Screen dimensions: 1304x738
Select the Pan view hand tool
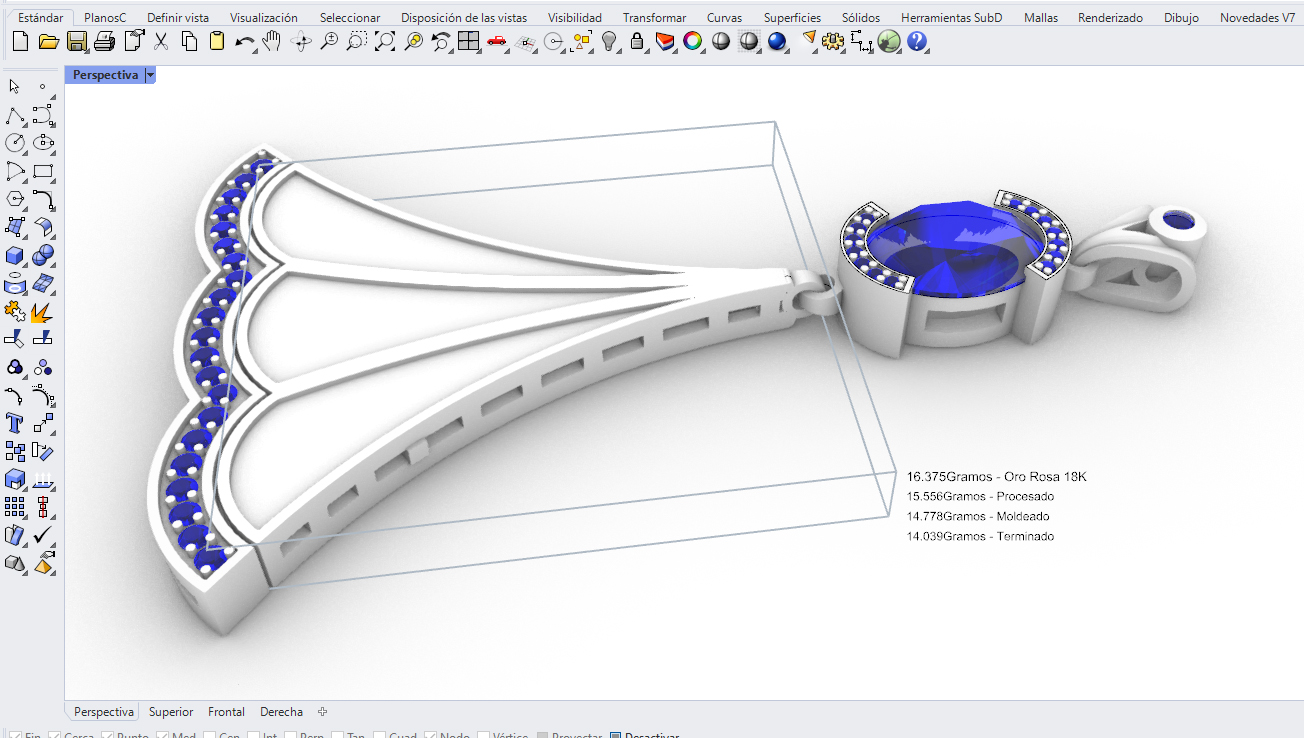(x=272, y=41)
